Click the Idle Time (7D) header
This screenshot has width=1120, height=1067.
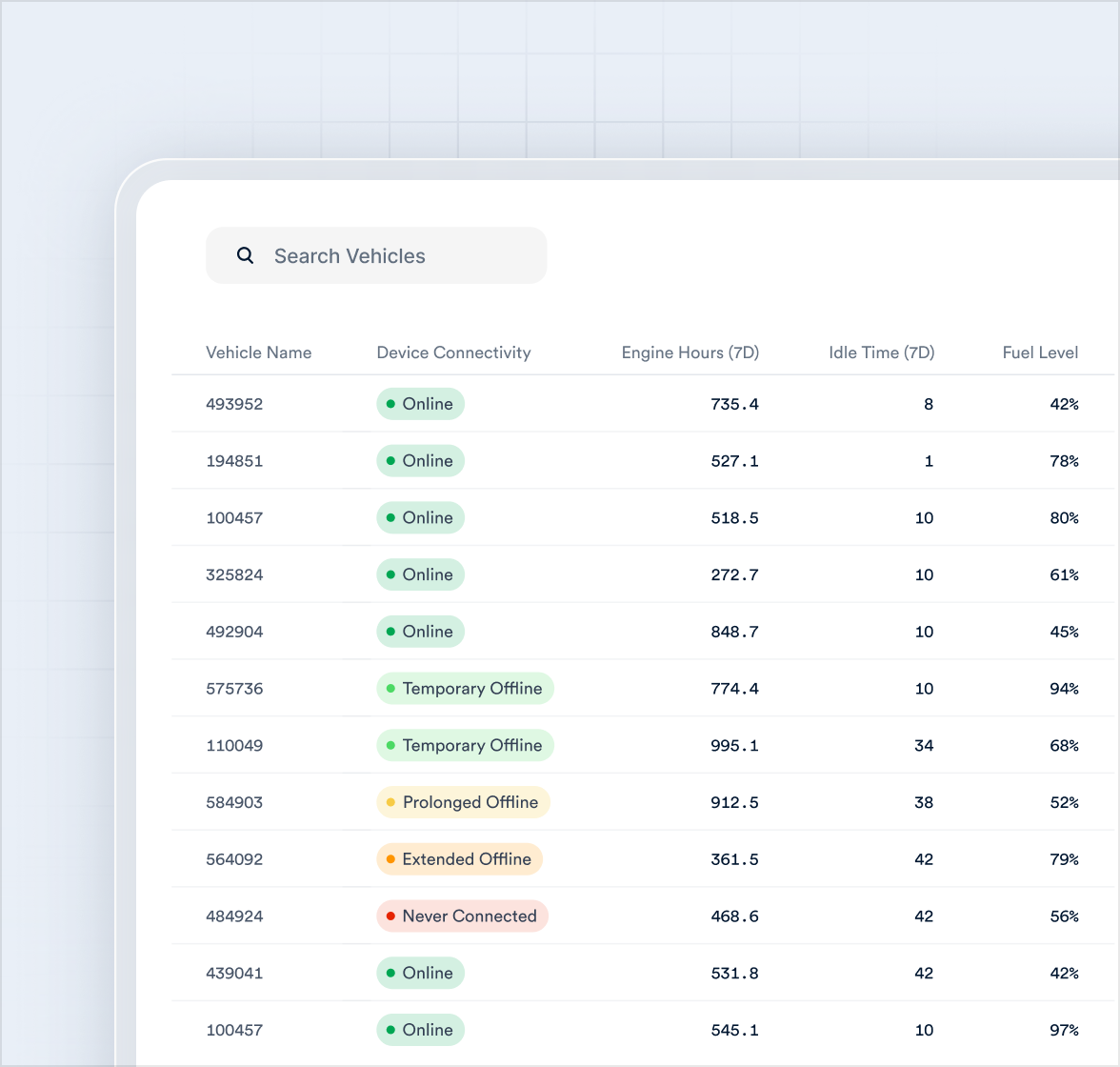click(882, 352)
